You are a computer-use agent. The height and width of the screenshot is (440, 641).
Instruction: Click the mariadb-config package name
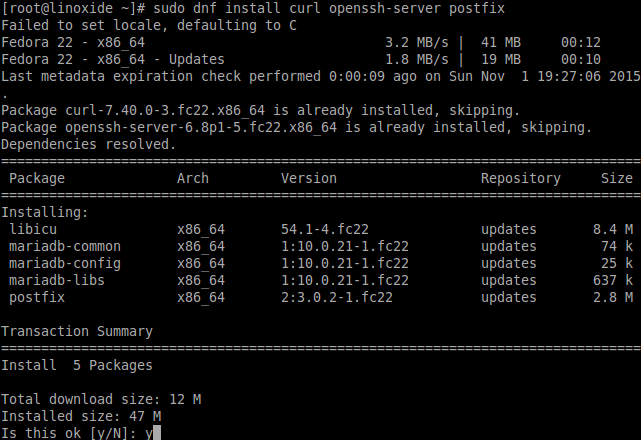pos(65,263)
